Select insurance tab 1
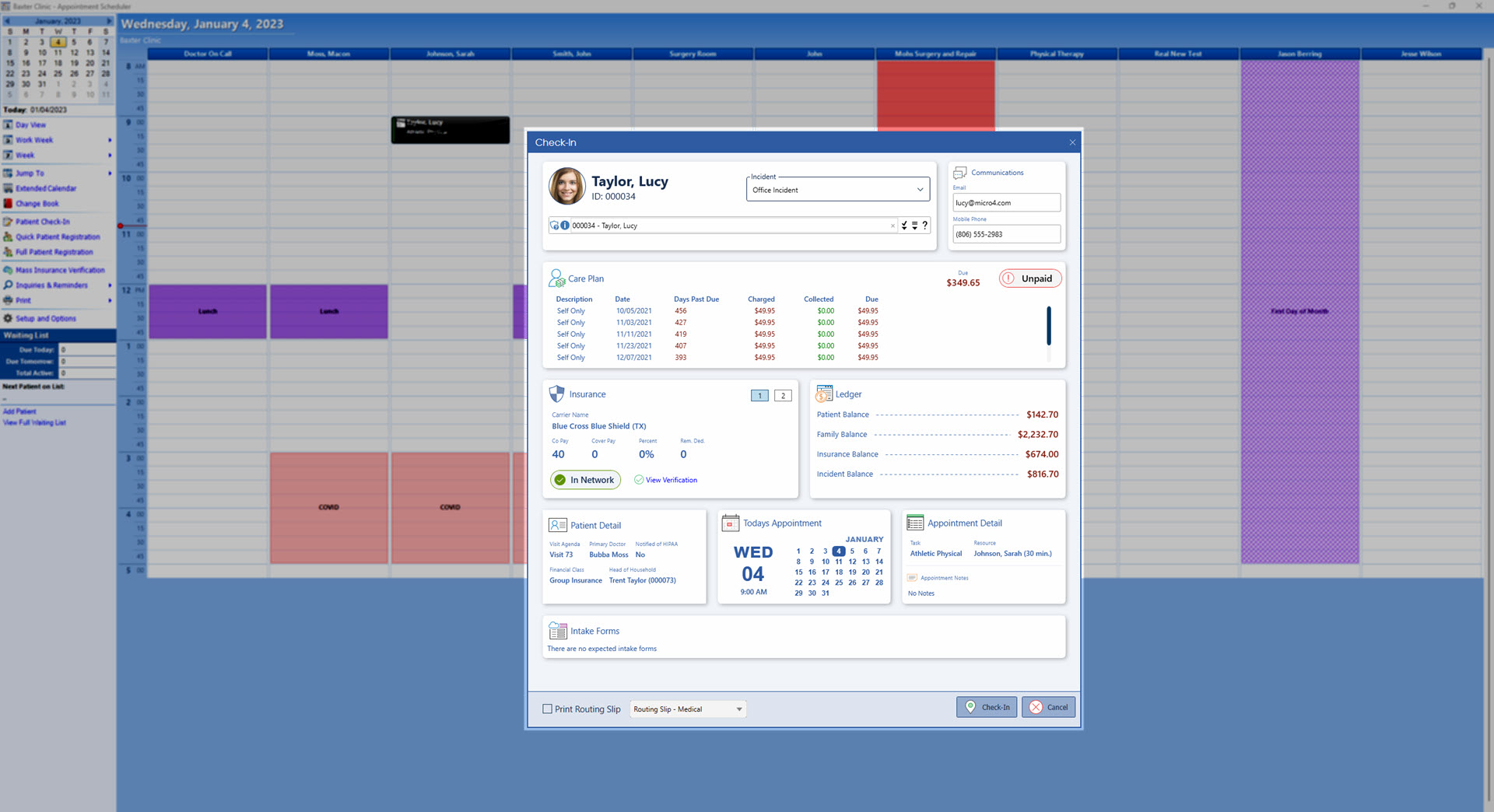1494x812 pixels. pyautogui.click(x=759, y=396)
